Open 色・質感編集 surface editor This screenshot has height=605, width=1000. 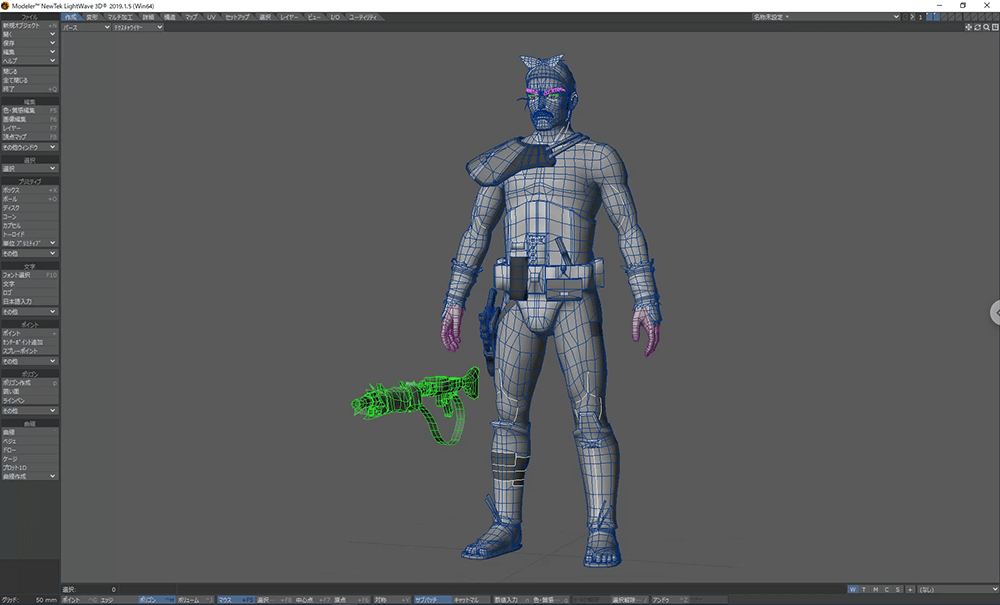[29, 110]
